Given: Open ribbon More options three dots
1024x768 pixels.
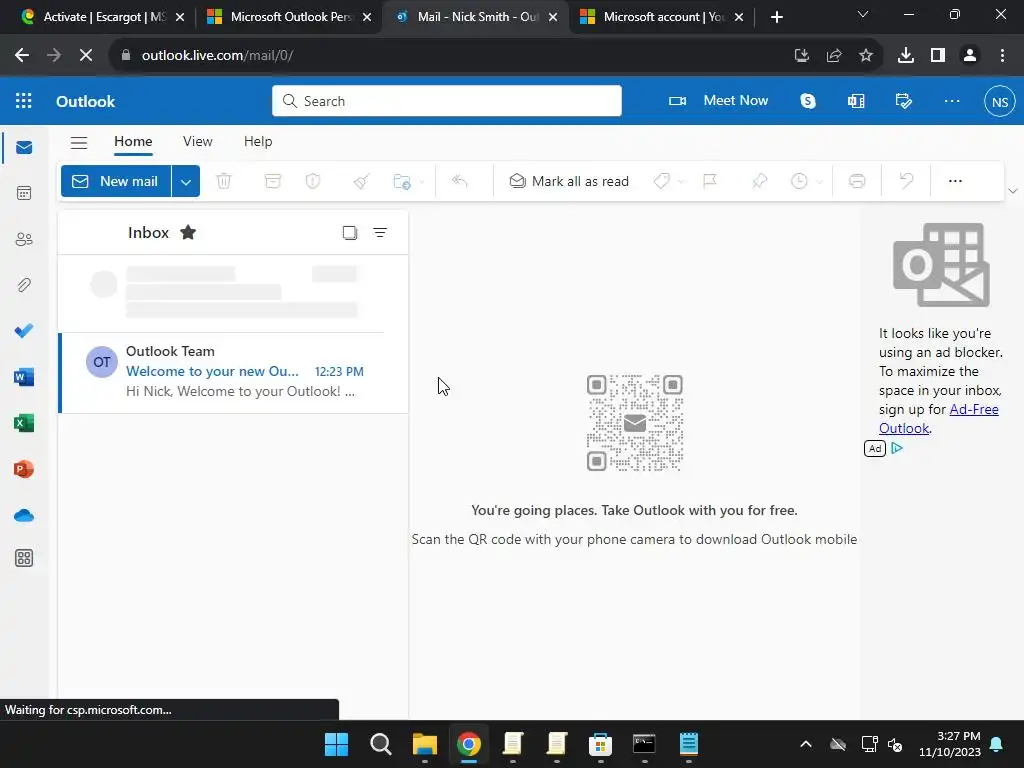Looking at the screenshot, I should (x=955, y=181).
